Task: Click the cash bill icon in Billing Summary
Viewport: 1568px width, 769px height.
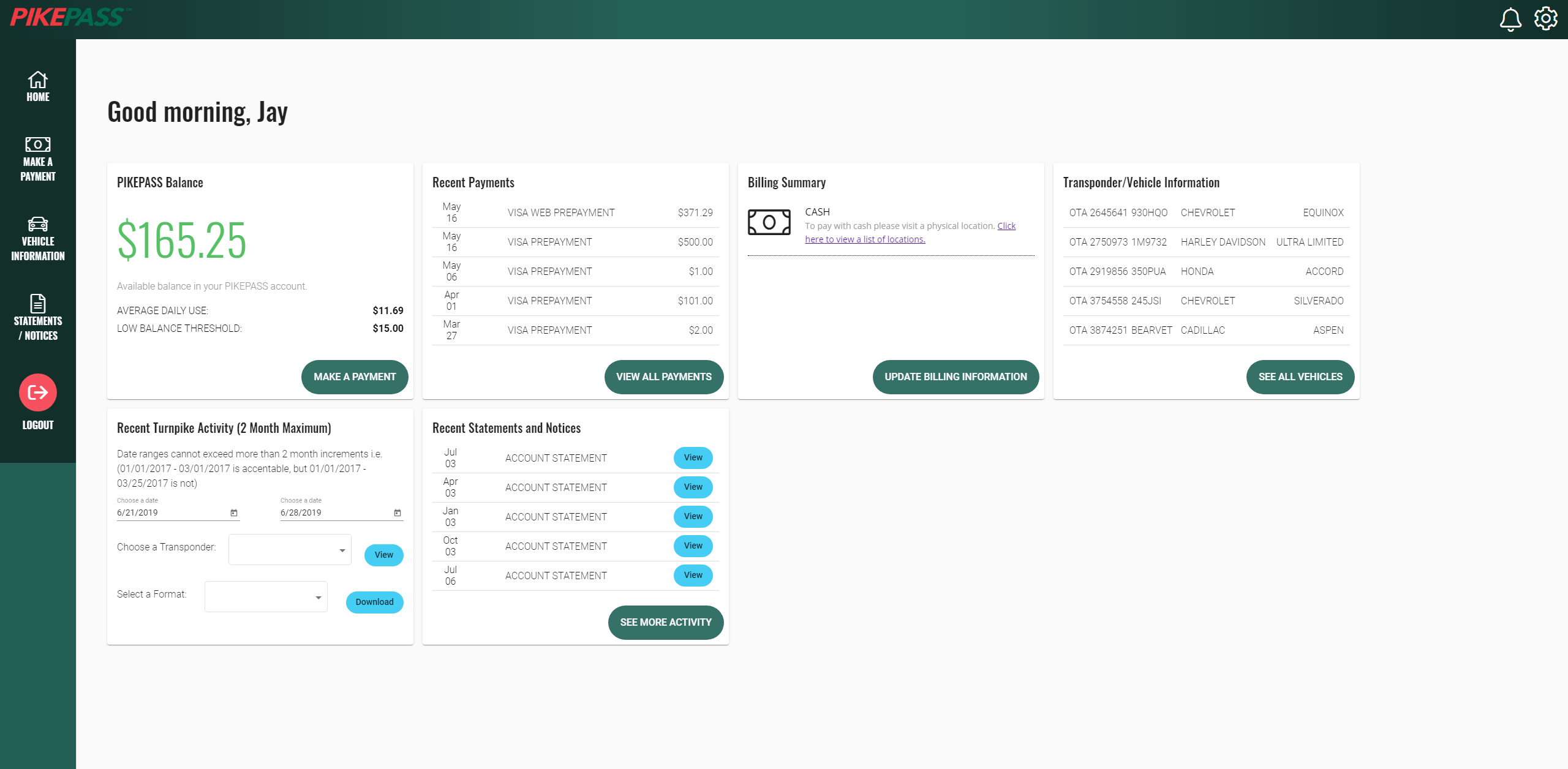Action: [x=769, y=222]
